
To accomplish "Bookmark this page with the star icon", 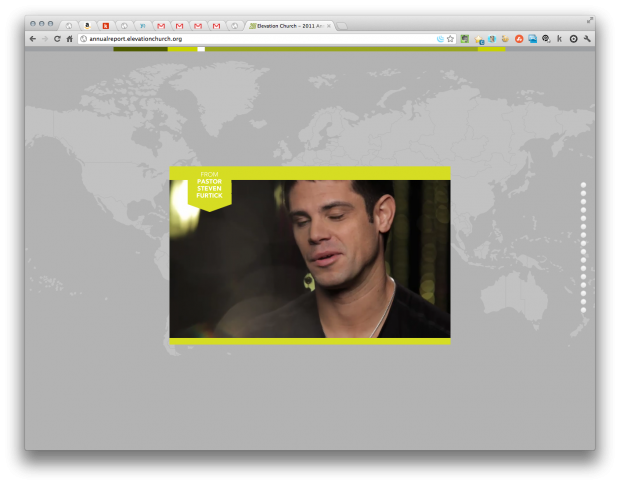I will click(x=450, y=39).
